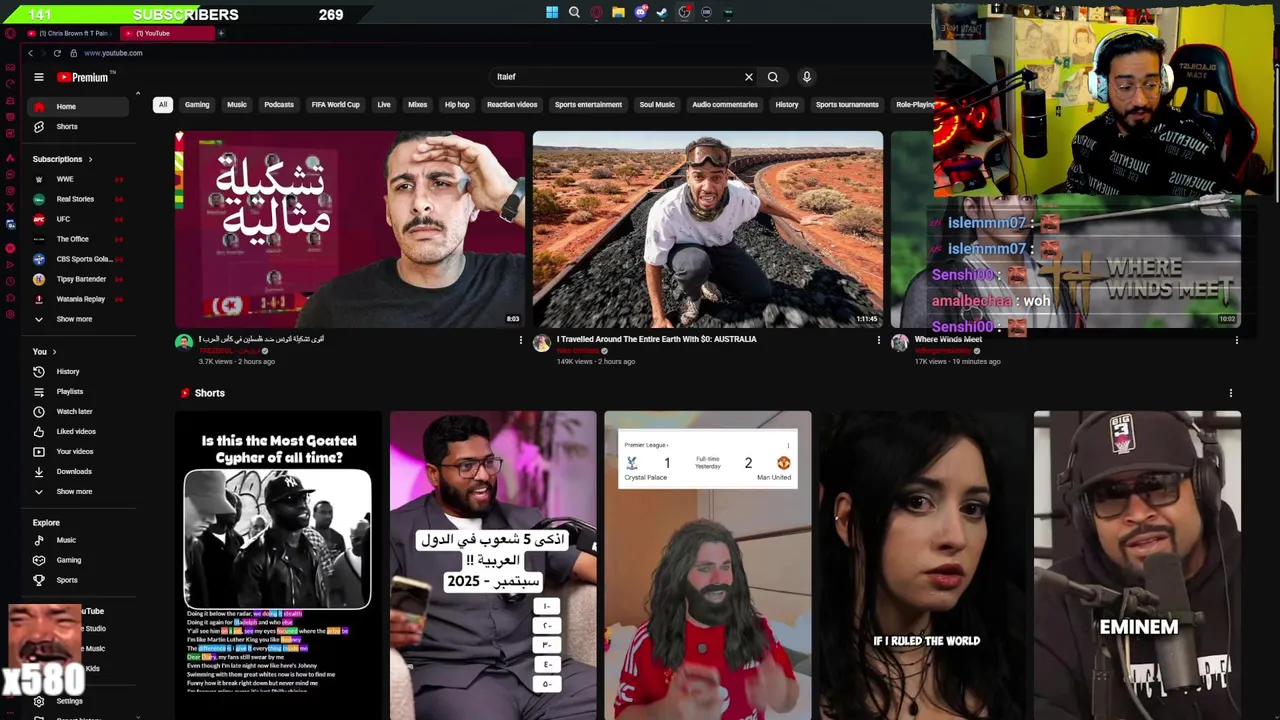Open the Most Goated Cypher short
Viewport: 1280px width, 720px height.
click(278, 565)
